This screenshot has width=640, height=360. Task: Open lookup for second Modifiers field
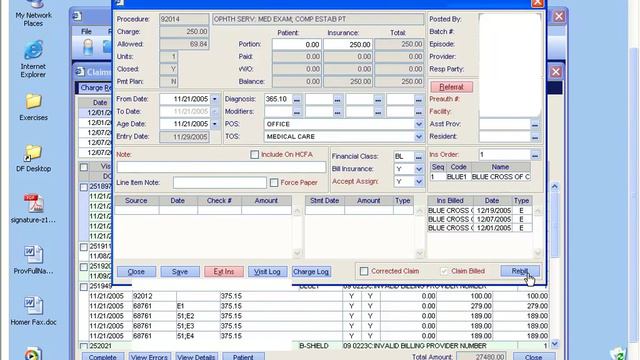pos(337,112)
